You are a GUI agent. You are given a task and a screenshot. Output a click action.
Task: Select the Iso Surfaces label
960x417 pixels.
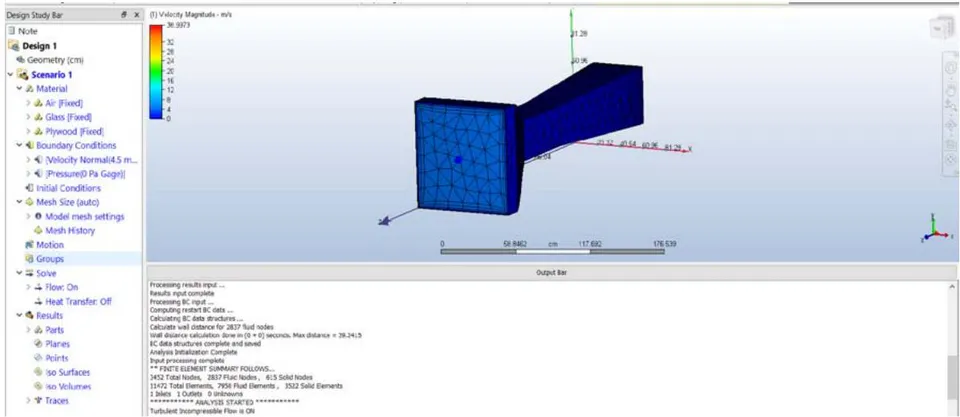pos(67,372)
